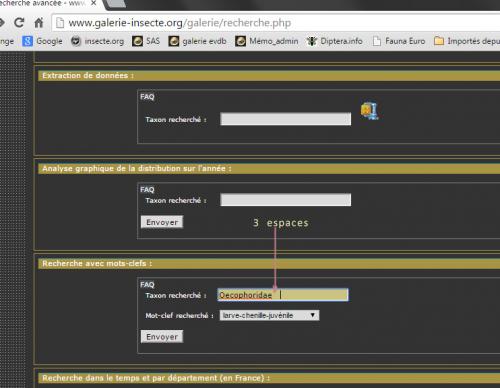This screenshot has height=388, width=500.
Task: Click Envoyer in Analyse graphique section
Action: 162,222
